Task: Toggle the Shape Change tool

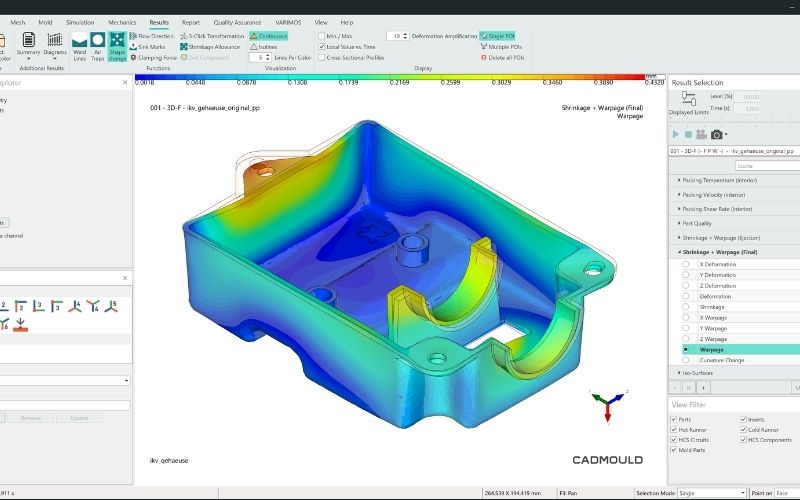Action: click(117, 45)
